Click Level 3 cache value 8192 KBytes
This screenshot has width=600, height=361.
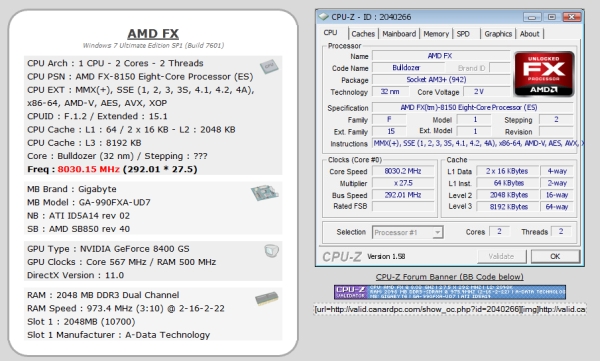click(x=507, y=207)
